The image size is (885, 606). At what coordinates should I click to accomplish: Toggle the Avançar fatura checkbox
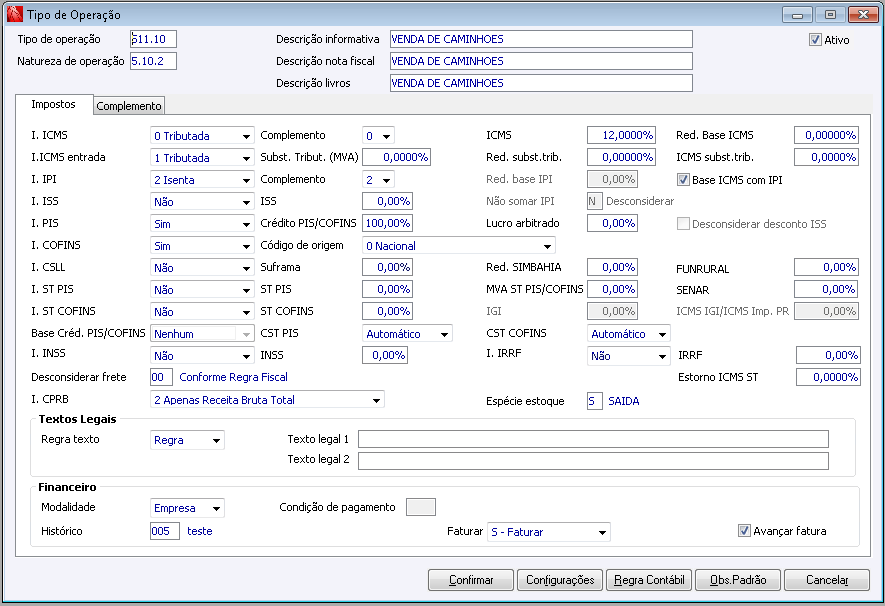point(744,531)
